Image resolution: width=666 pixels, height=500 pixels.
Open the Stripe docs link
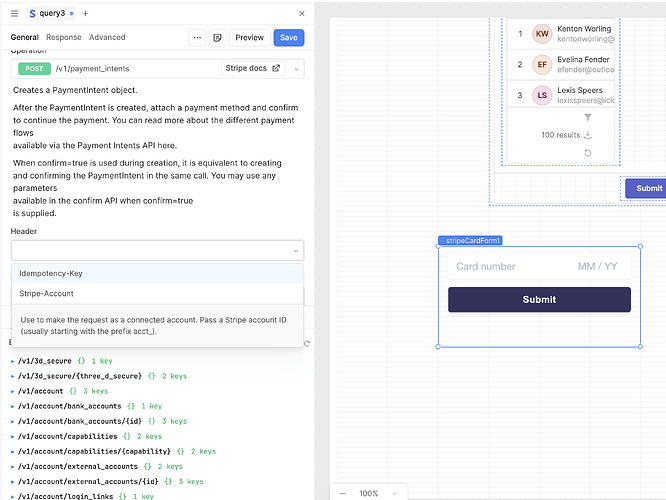pos(253,68)
